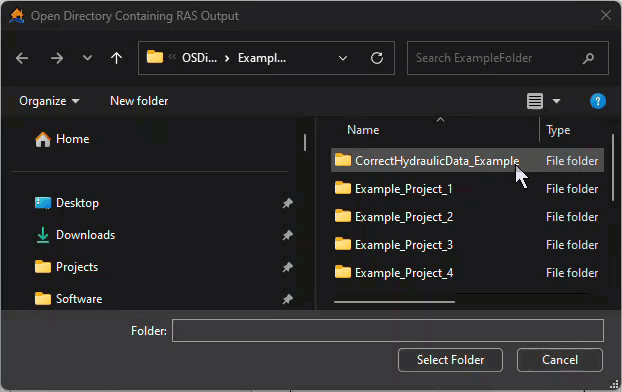Viewport: 622px width, 392px height.
Task: Click folder icon of Example_Project_3
Action: click(x=343, y=244)
